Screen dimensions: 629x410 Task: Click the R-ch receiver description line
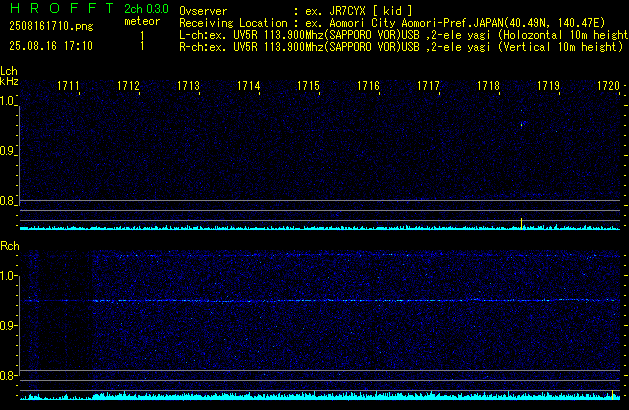(x=401, y=47)
